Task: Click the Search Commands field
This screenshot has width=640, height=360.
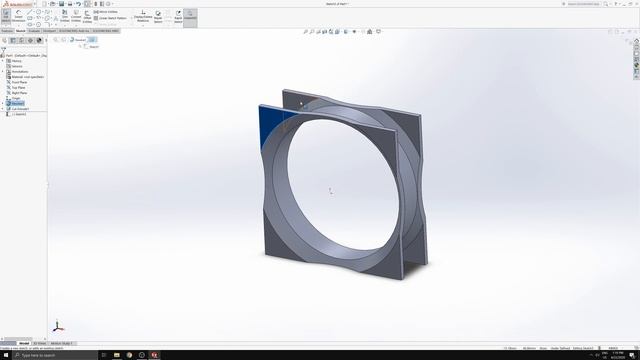Action: [x=584, y=4]
